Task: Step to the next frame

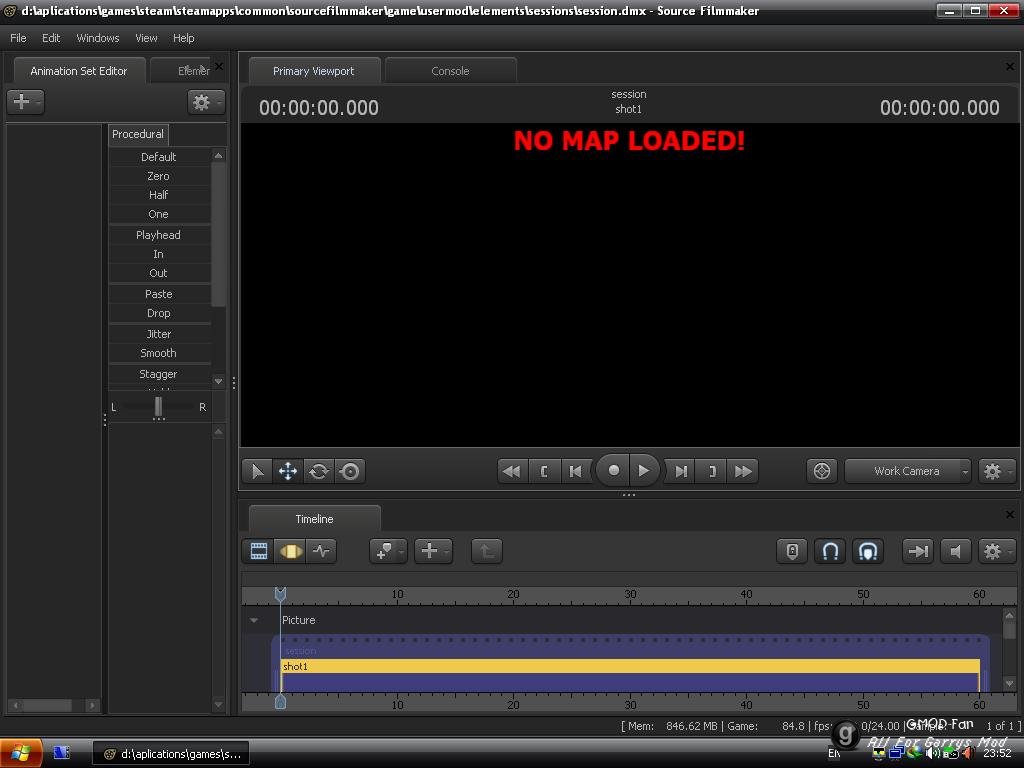Action: pyautogui.click(x=681, y=471)
